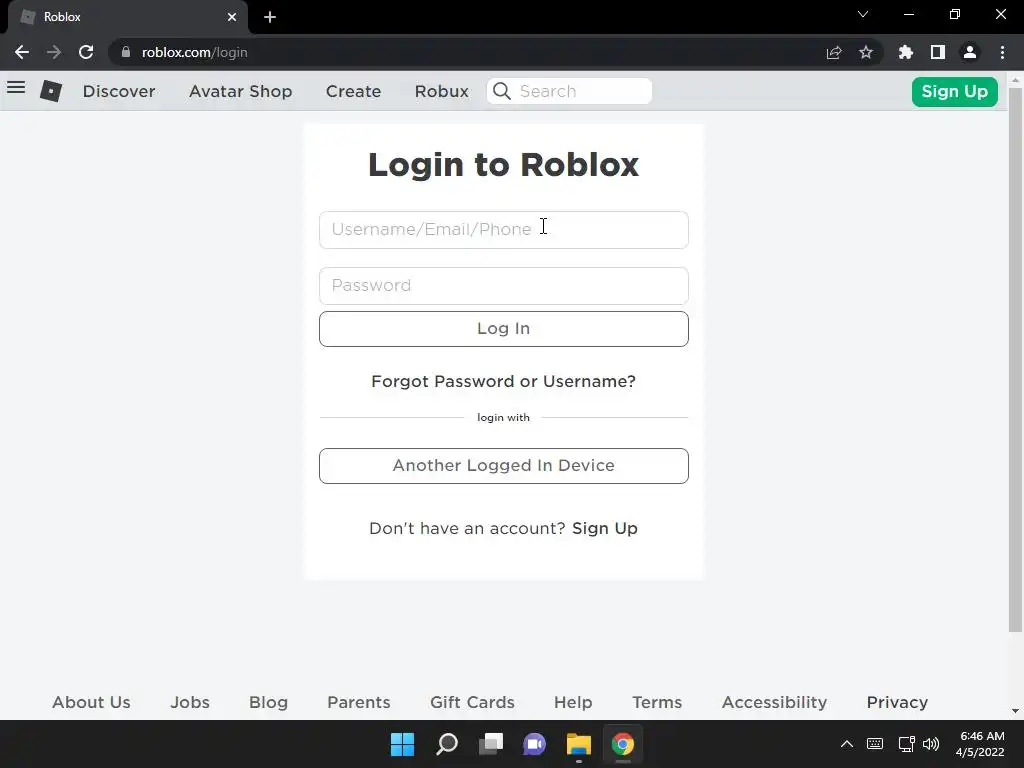Open the Chrome extensions puzzle icon

pyautogui.click(x=906, y=52)
